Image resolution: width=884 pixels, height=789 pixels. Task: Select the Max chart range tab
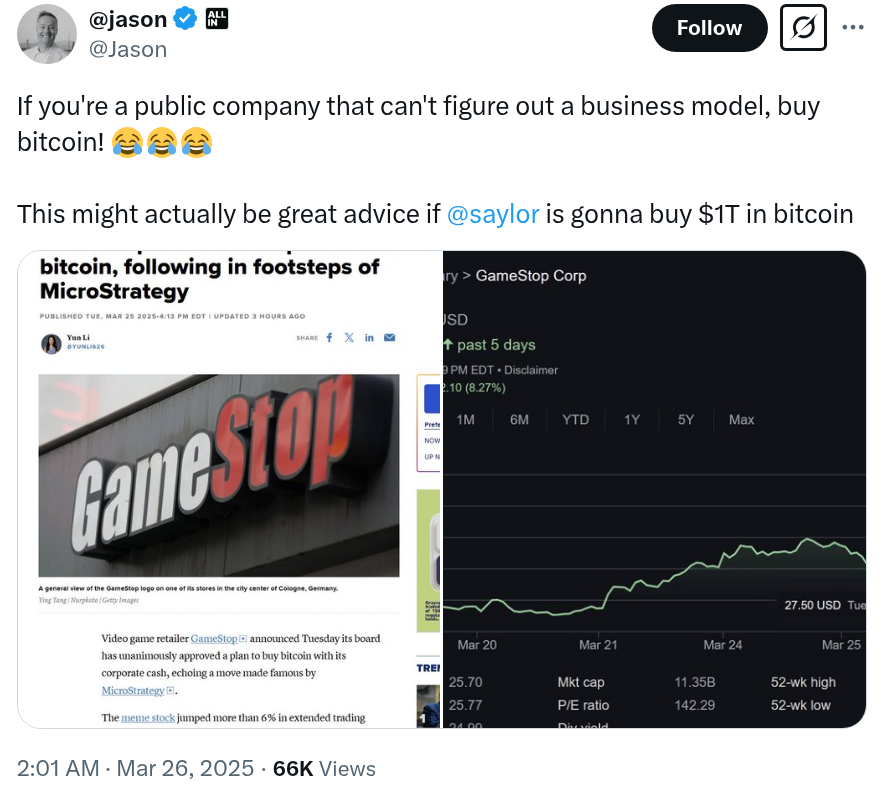(x=741, y=420)
